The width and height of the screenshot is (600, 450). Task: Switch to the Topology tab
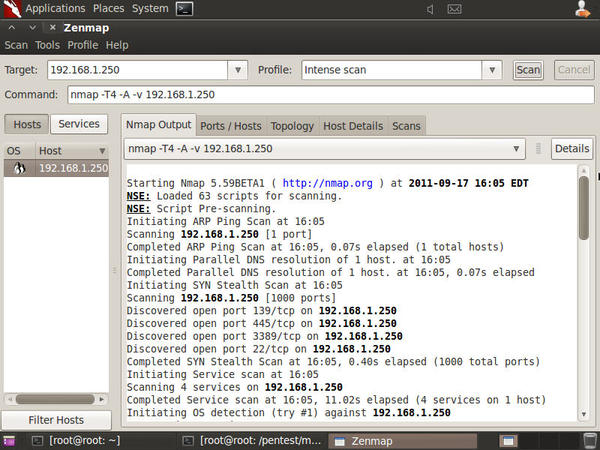click(x=292, y=126)
